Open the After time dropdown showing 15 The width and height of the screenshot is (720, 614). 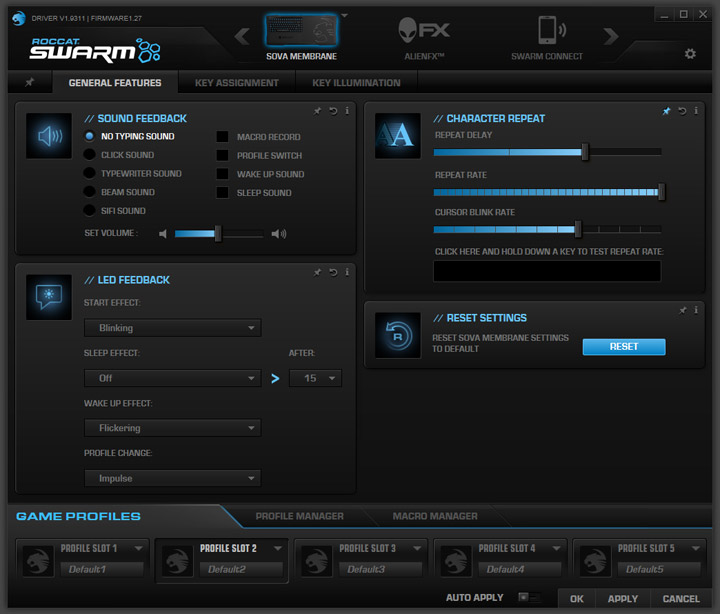pos(315,378)
